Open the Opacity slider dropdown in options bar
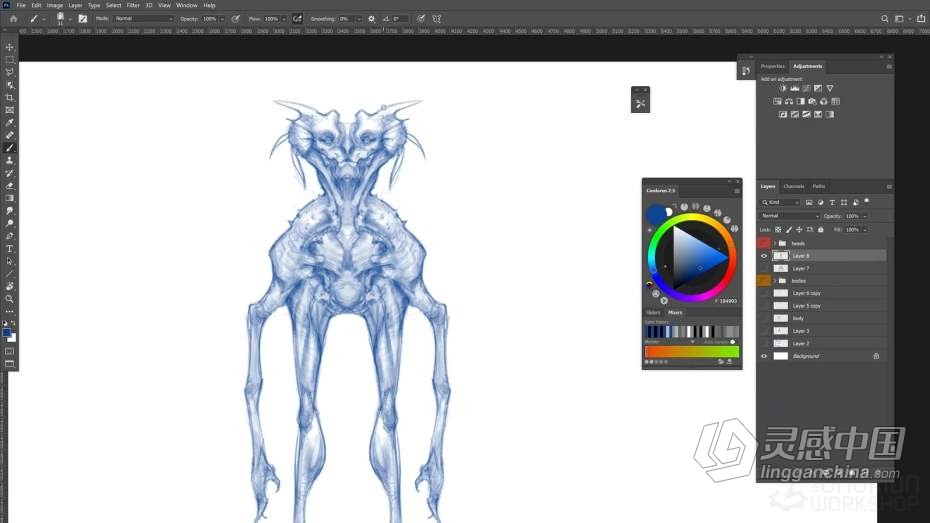930x523 pixels. [222, 19]
